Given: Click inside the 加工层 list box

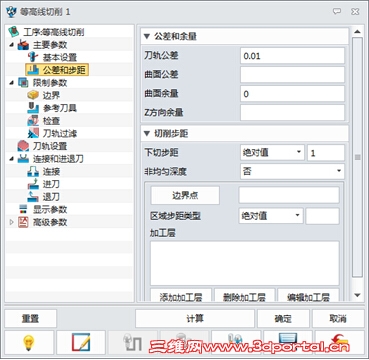Looking at the screenshot, I should 245,263.
